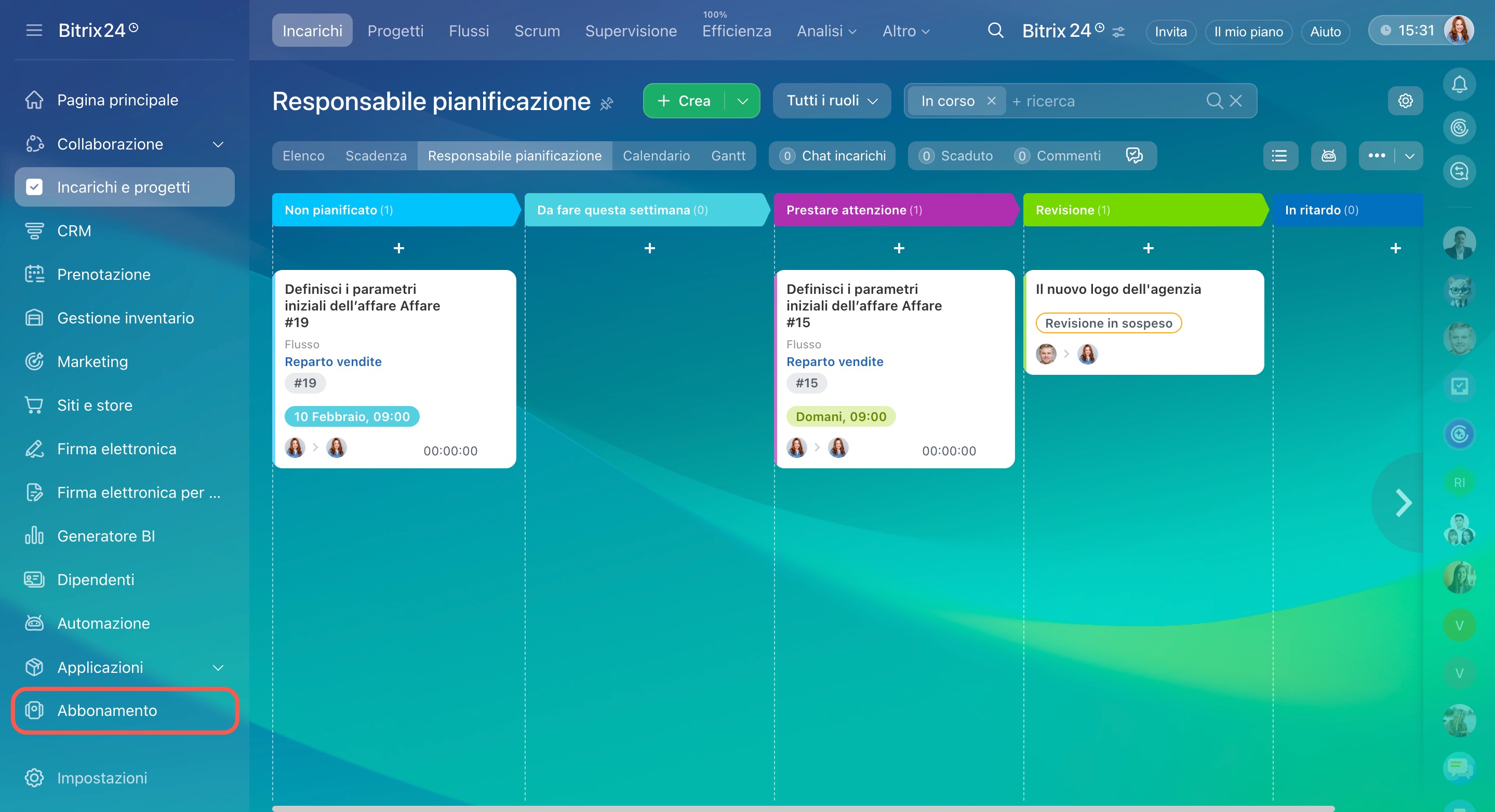
Task: Pin the page with the pin icon
Action: 607,104
